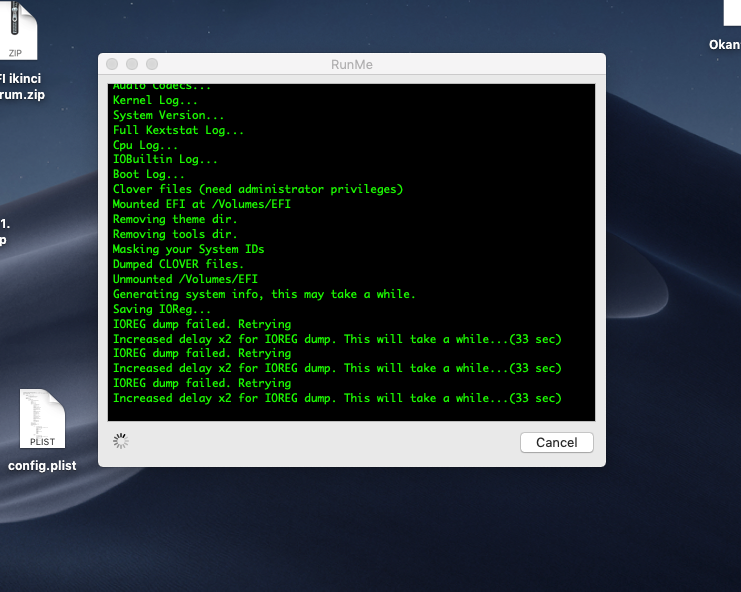
Task: Click the zip file name label
Action: click(22, 87)
